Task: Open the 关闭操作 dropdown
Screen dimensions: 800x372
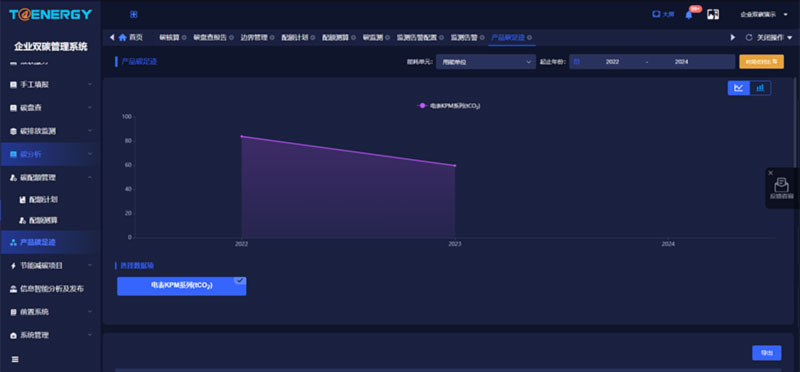Action: click(774, 37)
